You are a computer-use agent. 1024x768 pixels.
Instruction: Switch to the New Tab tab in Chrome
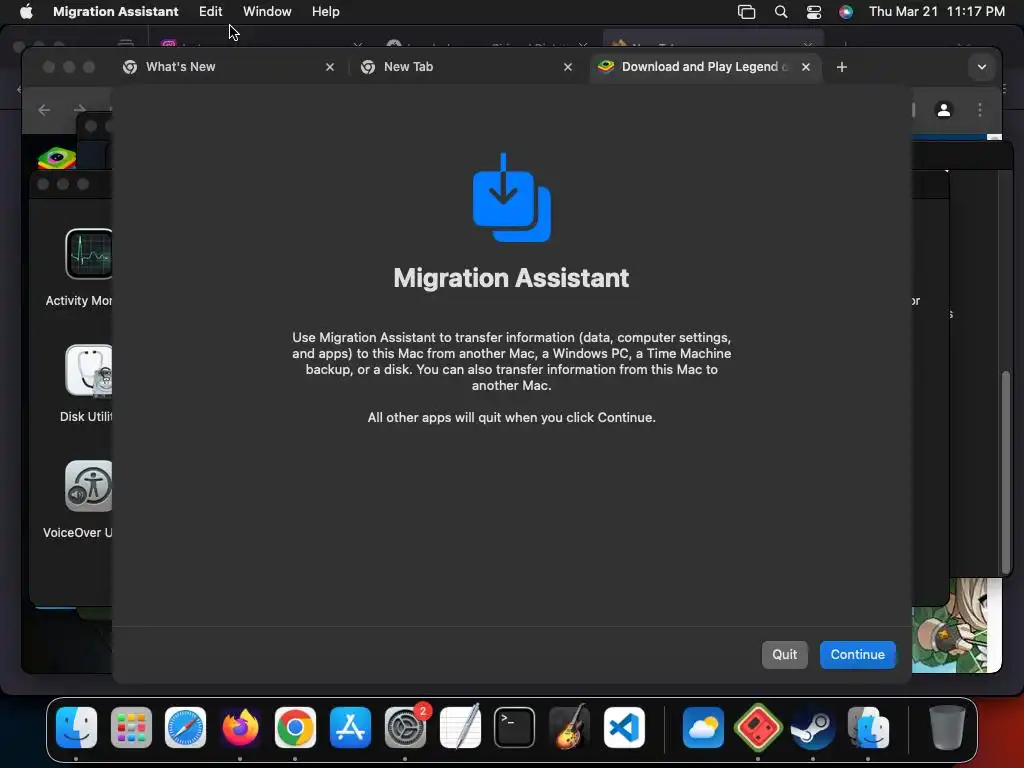tap(467, 67)
